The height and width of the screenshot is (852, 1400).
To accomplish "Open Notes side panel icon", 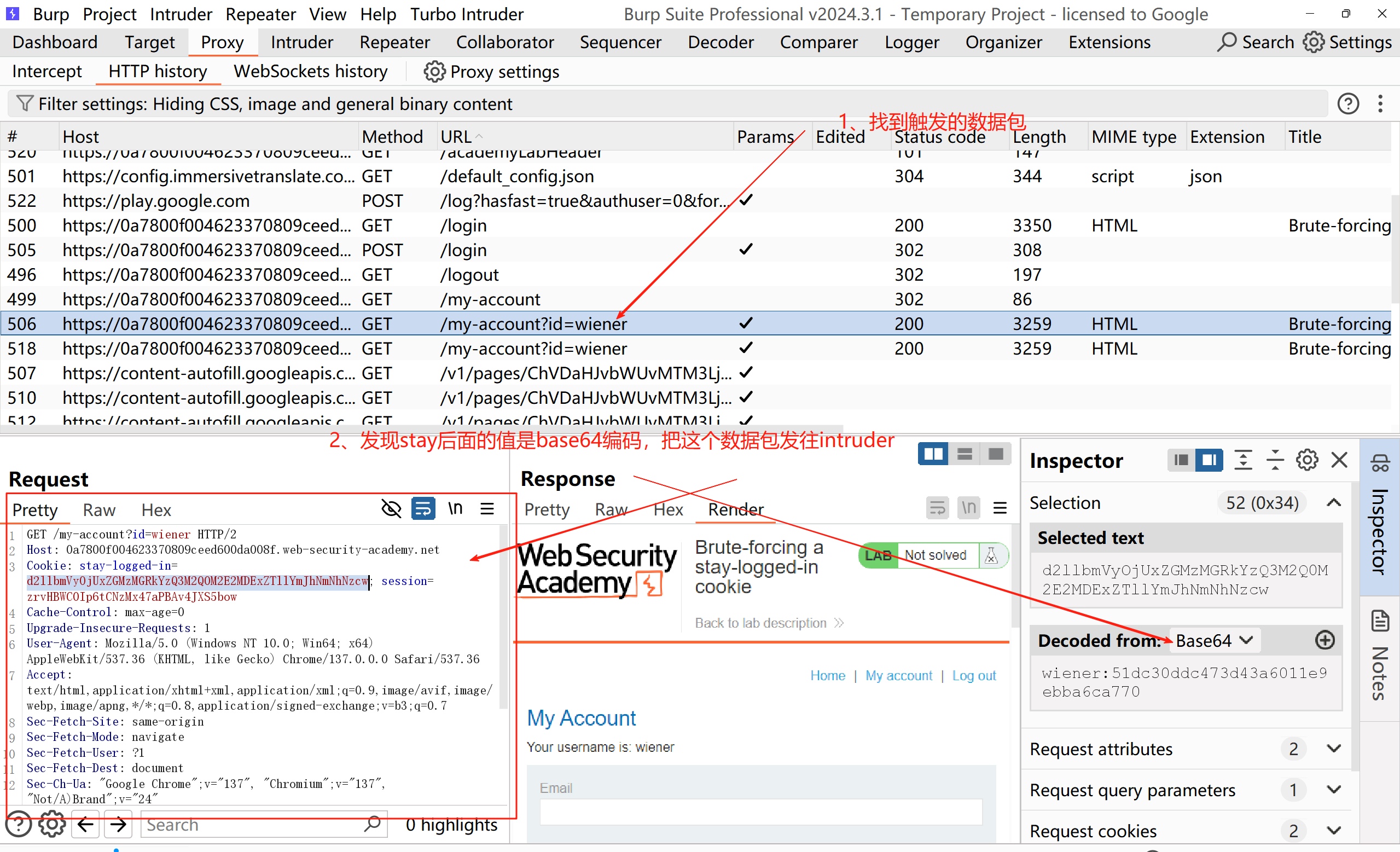I will click(1380, 621).
